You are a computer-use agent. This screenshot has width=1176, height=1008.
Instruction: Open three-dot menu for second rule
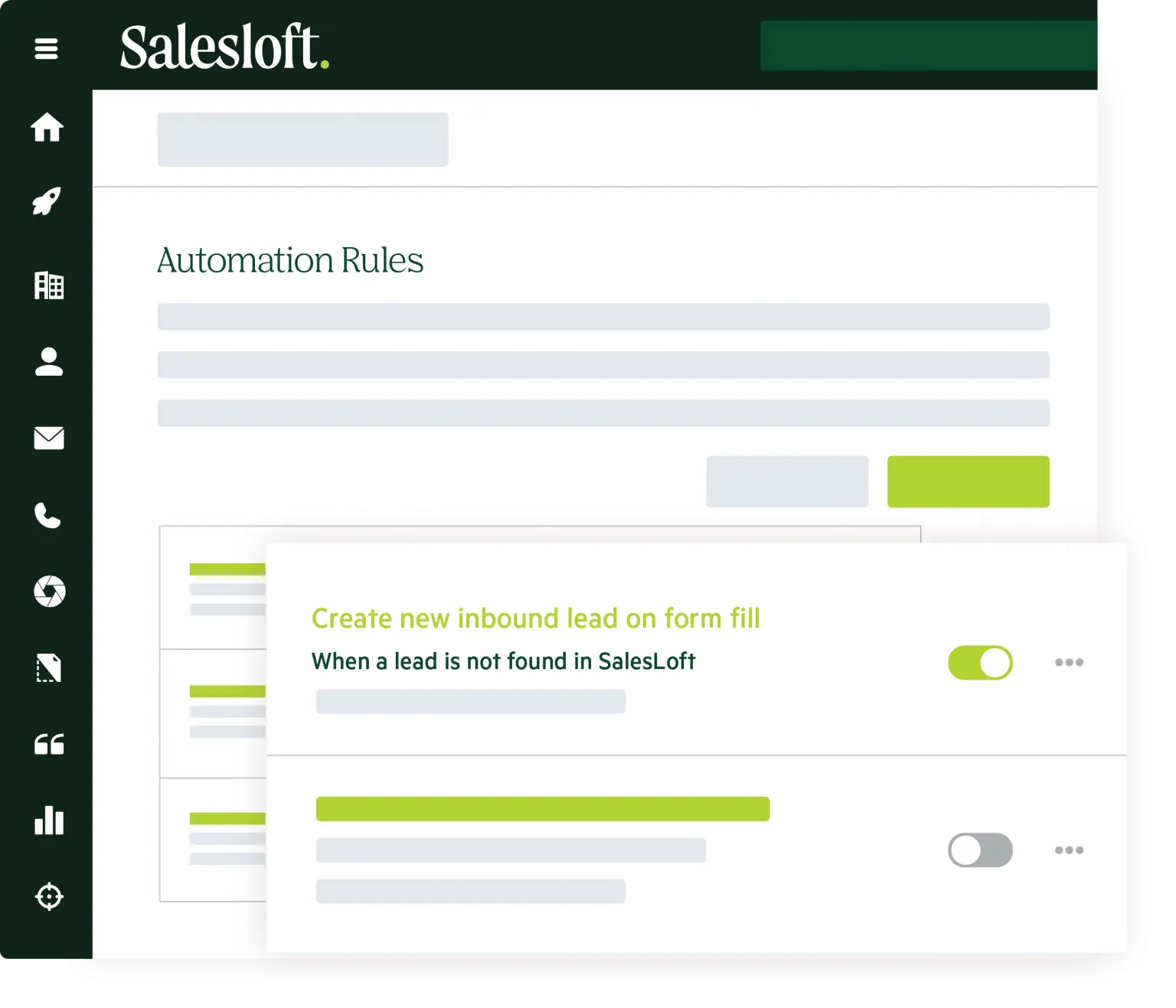click(x=1069, y=850)
